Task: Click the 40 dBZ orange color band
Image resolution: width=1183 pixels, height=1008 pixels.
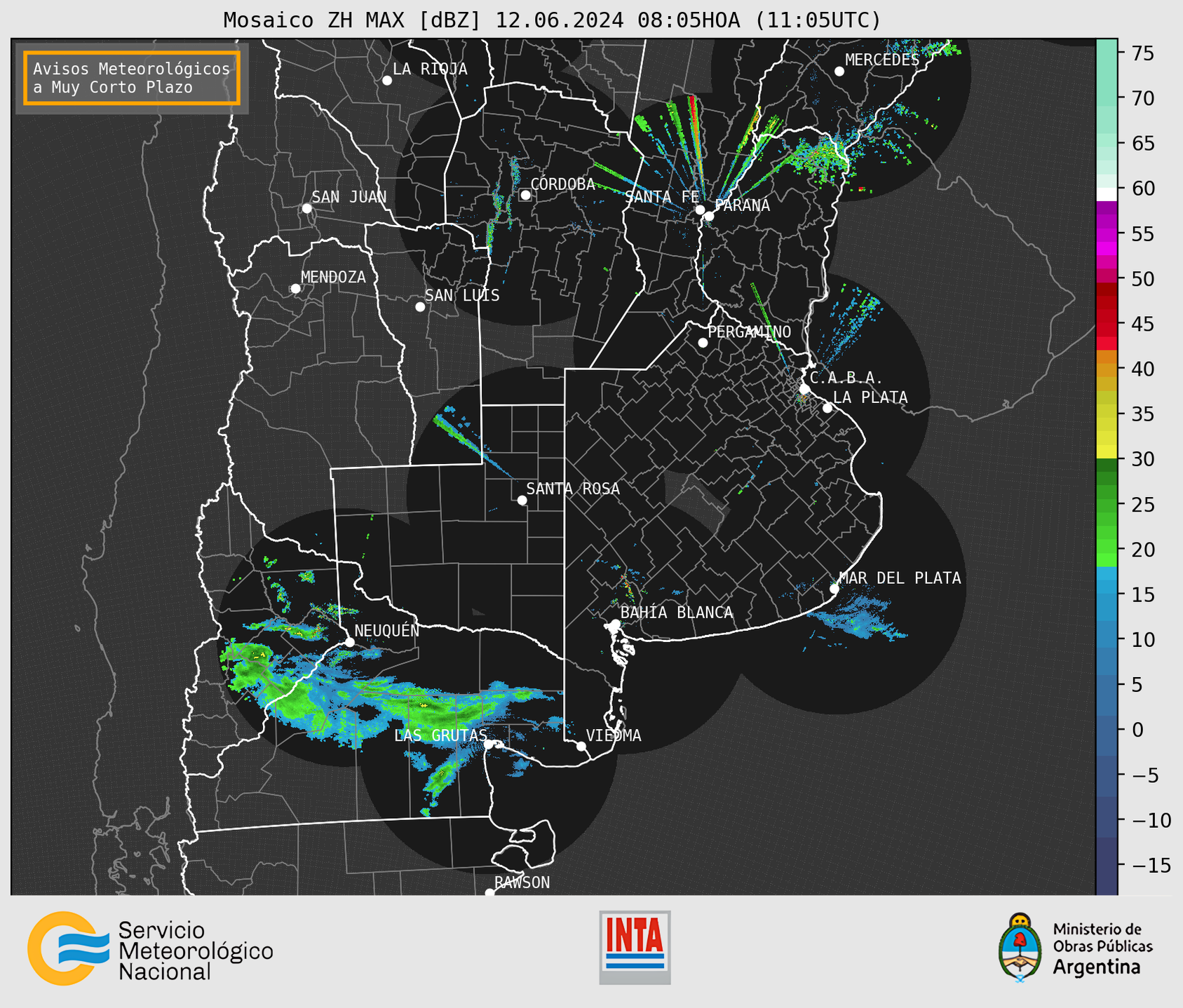Action: click(1107, 369)
